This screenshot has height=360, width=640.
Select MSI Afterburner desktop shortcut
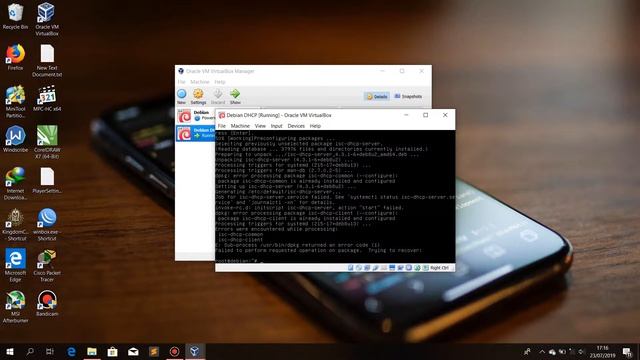pos(16,307)
